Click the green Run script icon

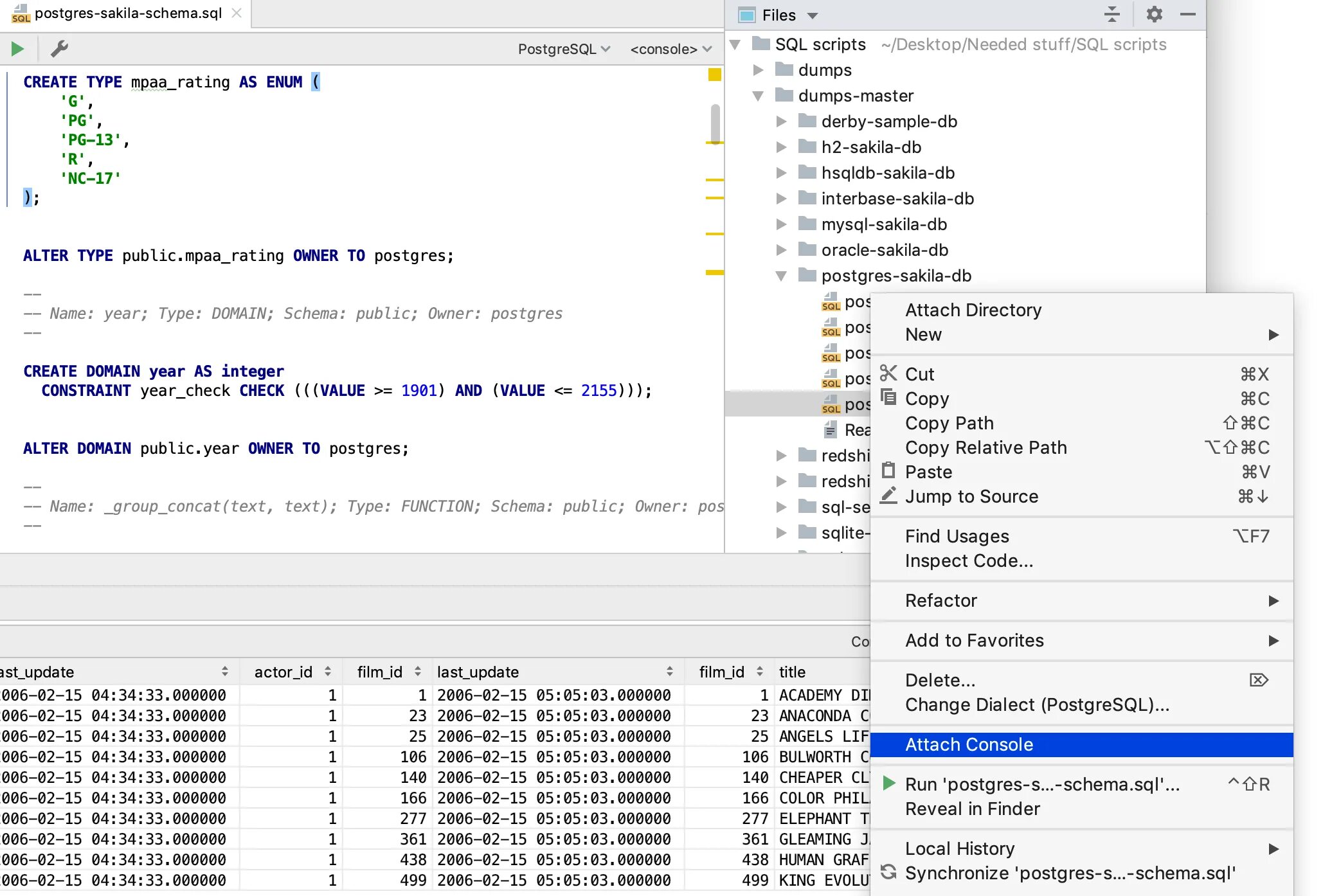pos(17,49)
